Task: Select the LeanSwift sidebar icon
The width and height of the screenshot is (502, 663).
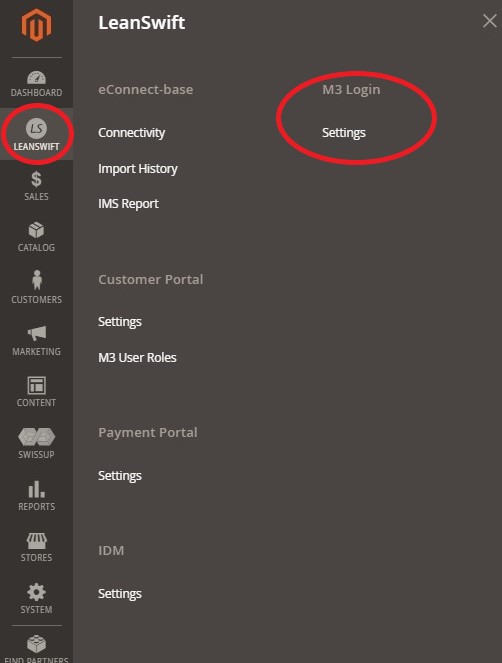Action: [x=36, y=128]
